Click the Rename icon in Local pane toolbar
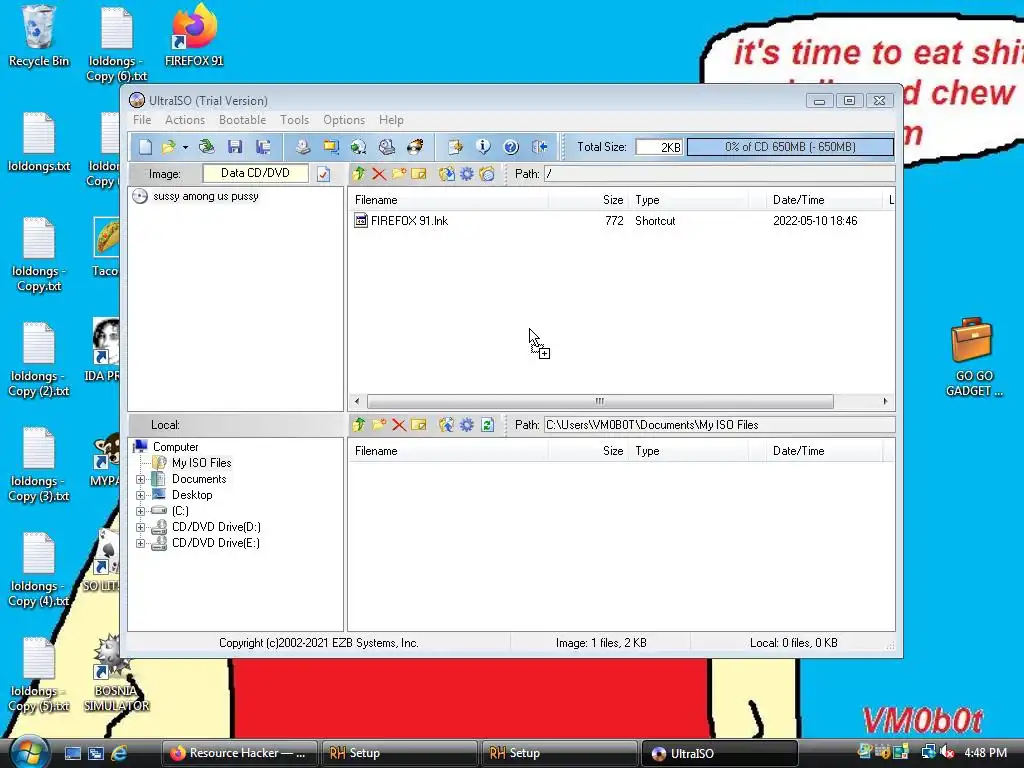The image size is (1024, 768). tap(419, 424)
